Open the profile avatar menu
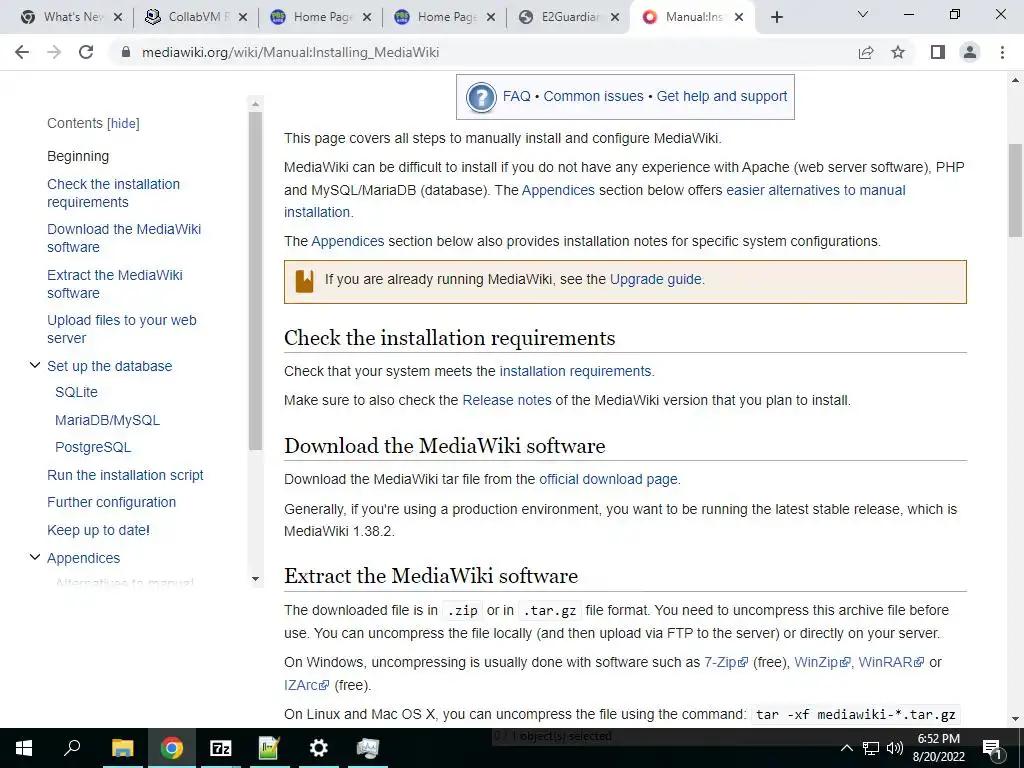Screen dimensions: 1024x768 pos(970,52)
